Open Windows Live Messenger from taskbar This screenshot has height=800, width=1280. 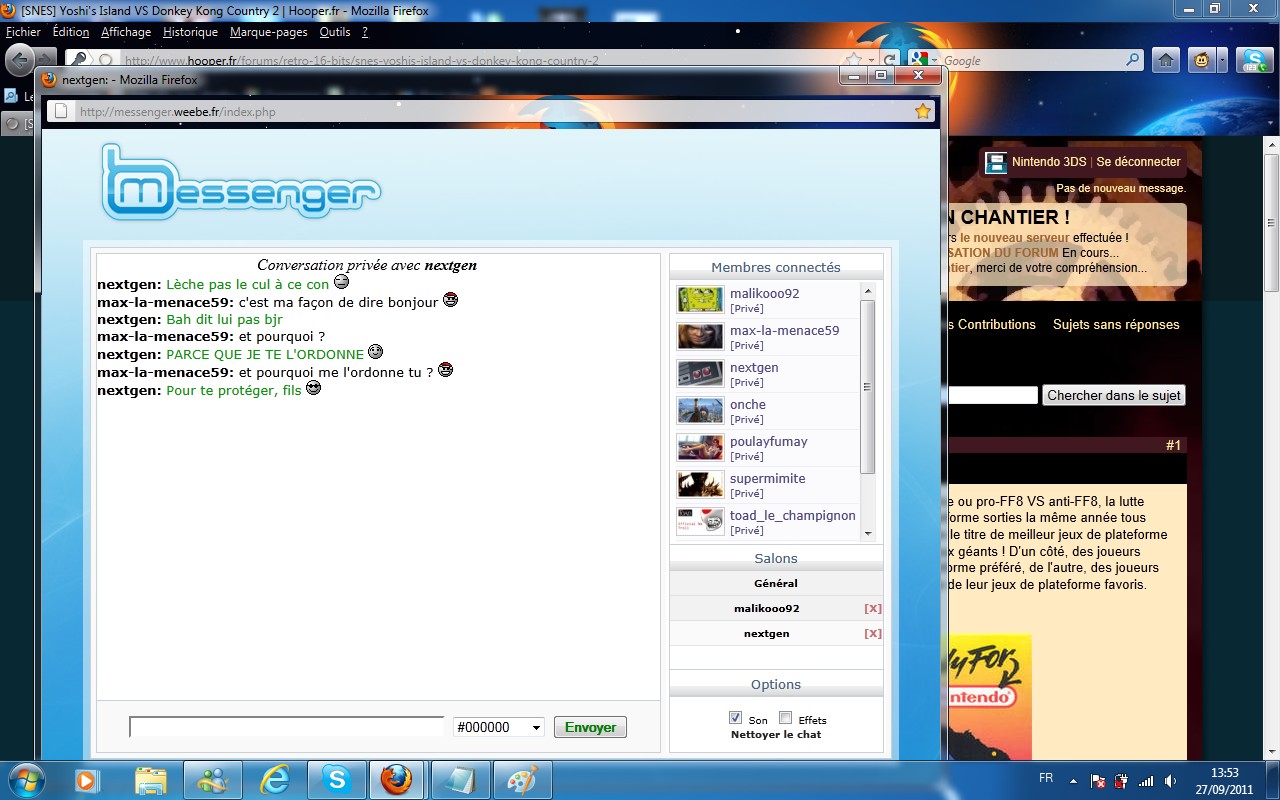[x=213, y=780]
